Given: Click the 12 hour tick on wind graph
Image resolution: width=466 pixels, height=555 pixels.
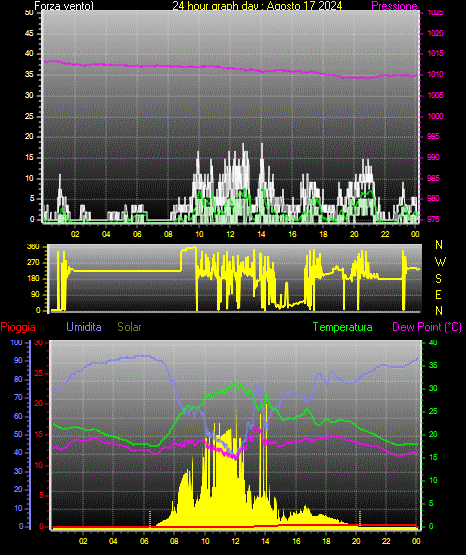Looking at the screenshot, I should (x=230, y=234).
